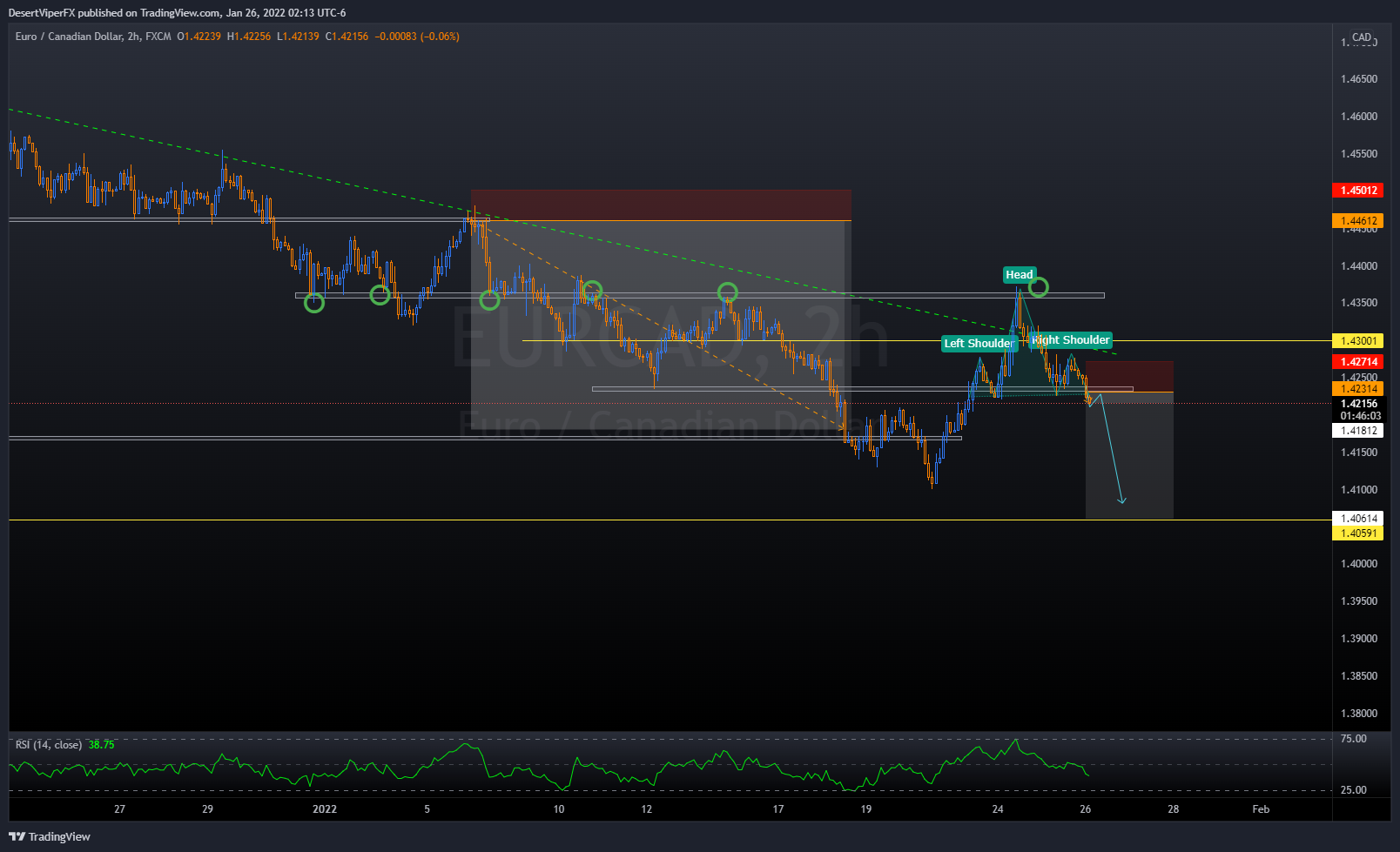1400x852 pixels.
Task: Select the orange 1.44612 price label
Action: pos(1358,221)
